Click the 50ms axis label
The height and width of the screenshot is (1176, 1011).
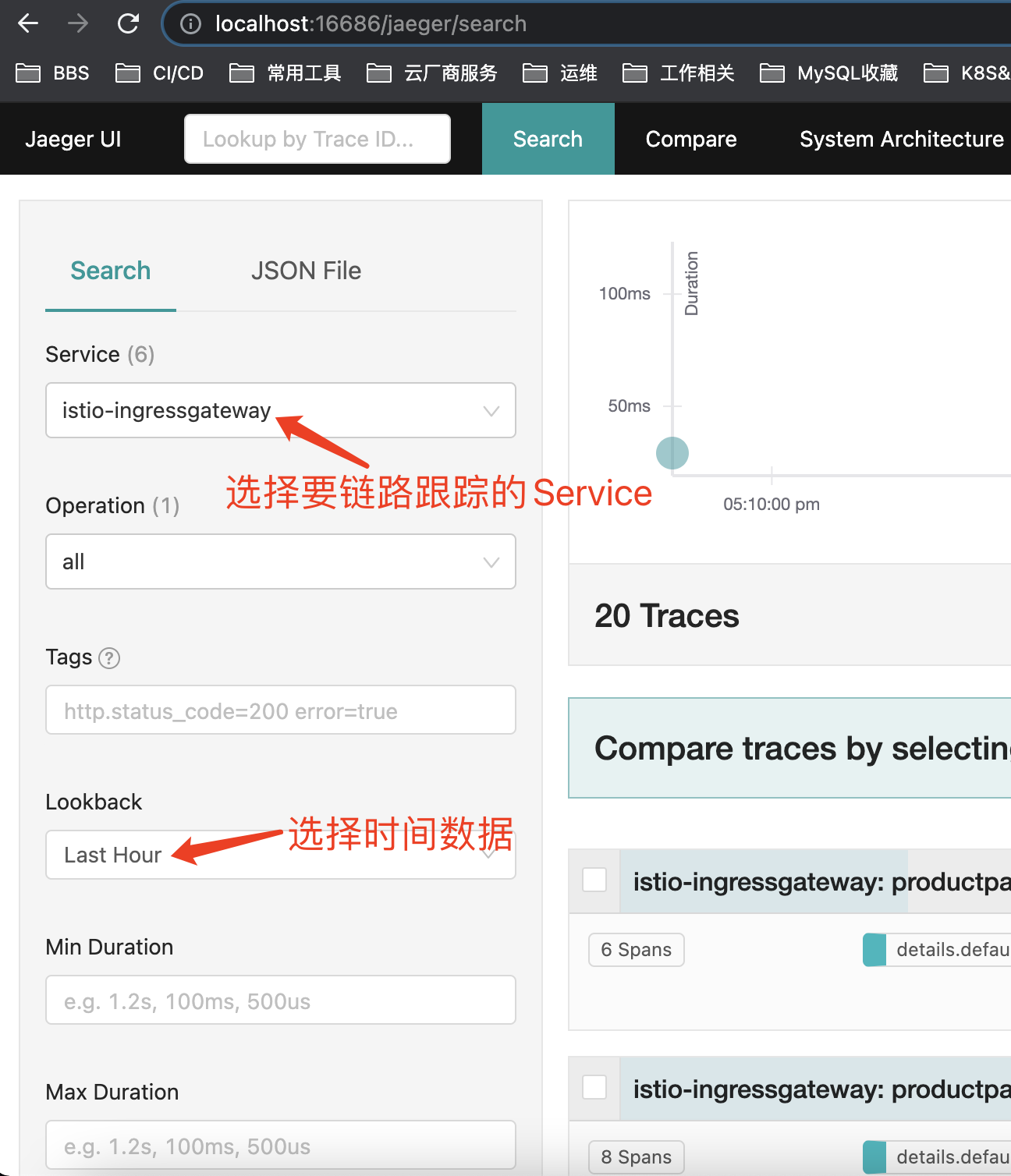coord(630,406)
